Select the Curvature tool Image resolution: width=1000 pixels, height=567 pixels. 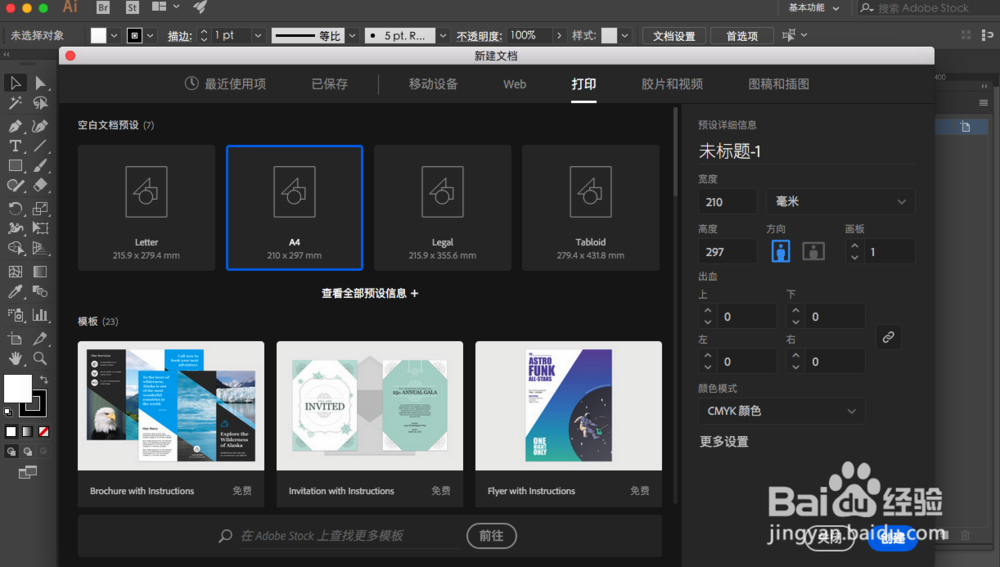40,126
